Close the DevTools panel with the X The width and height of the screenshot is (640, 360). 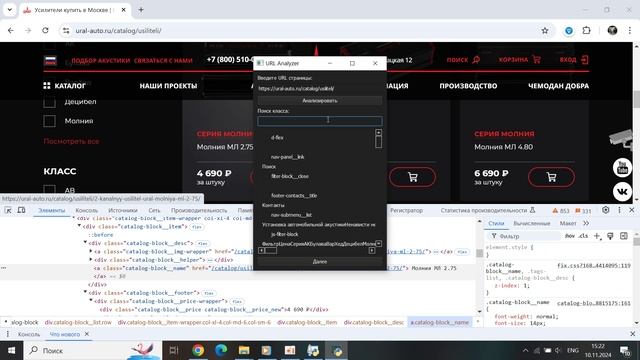[632, 210]
